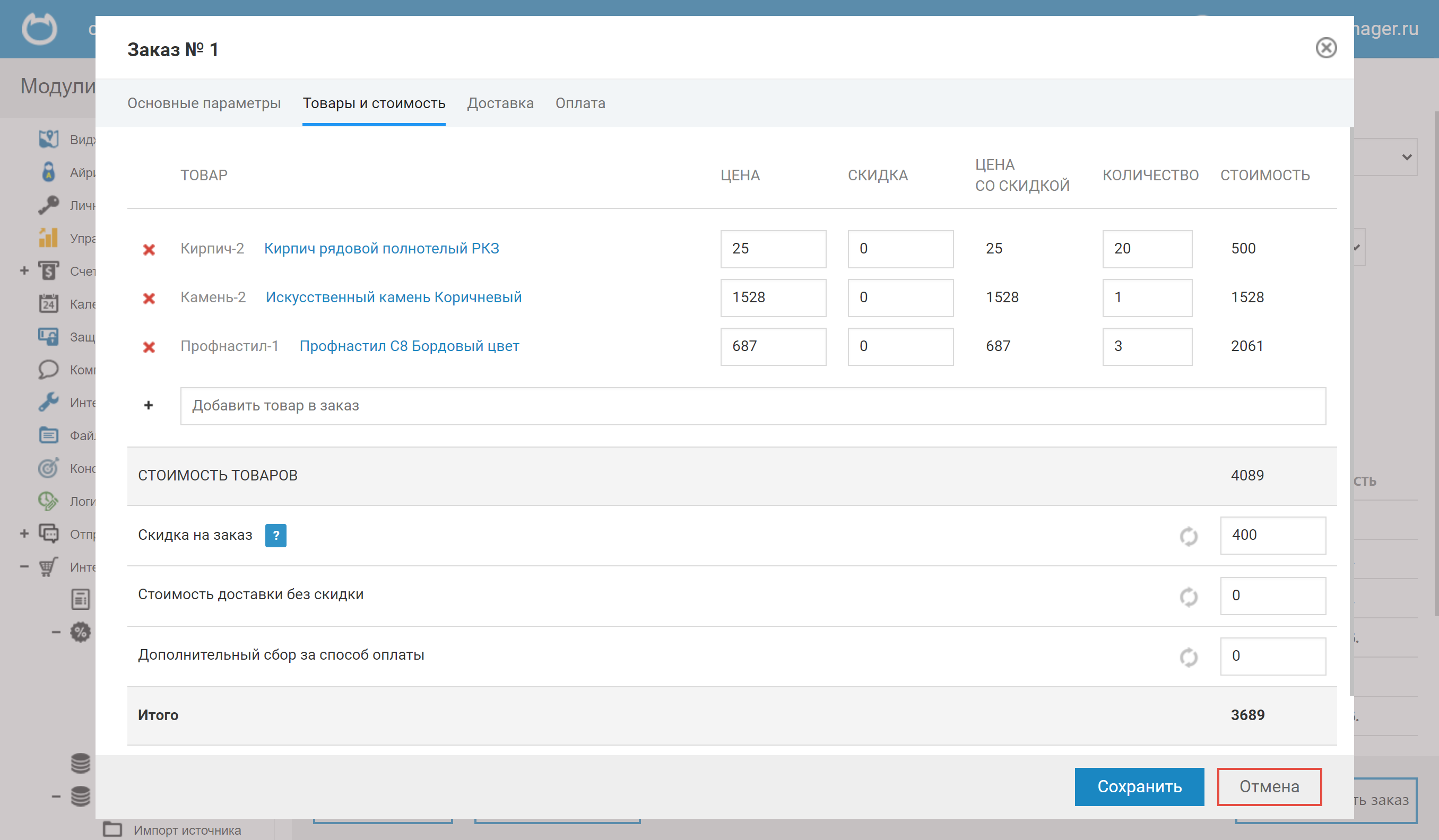Recalculate the order discount refresh icon
Image resolution: width=1439 pixels, height=840 pixels.
1189,537
